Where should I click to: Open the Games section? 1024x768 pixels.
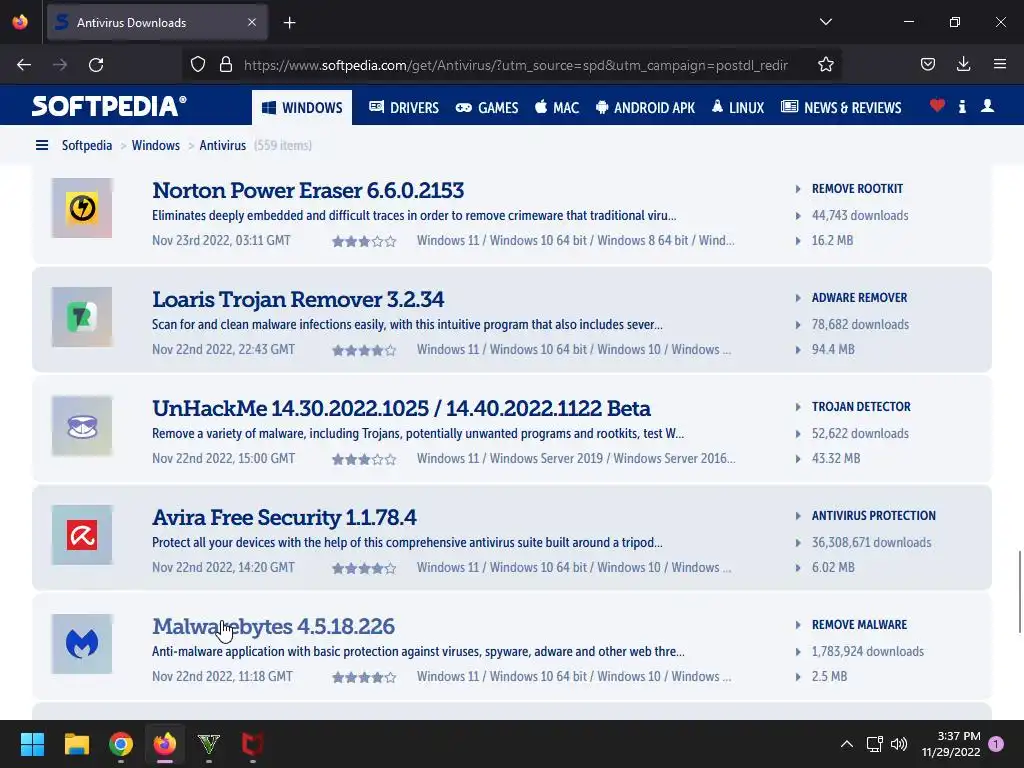[487, 108]
